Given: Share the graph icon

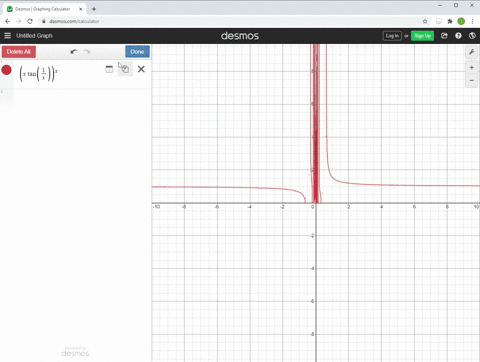Looking at the screenshot, I should 444,36.
